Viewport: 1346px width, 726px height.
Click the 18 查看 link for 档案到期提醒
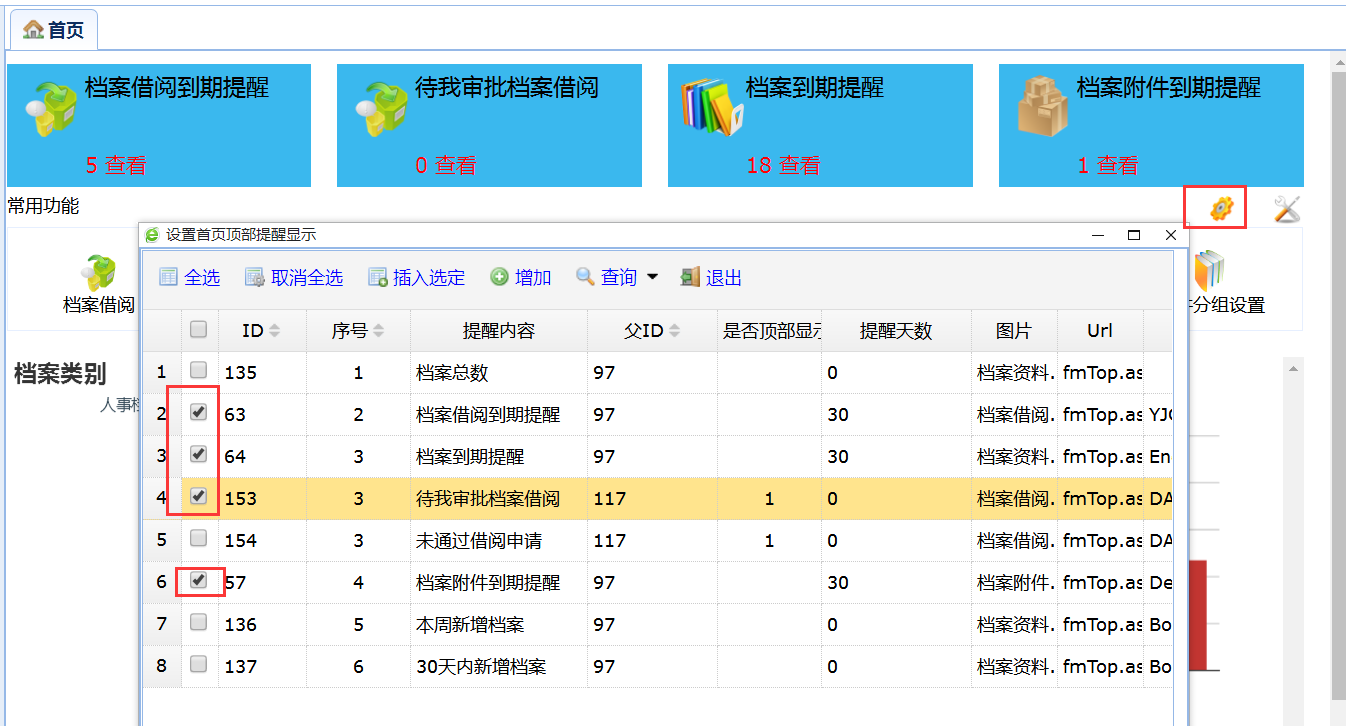pyautogui.click(x=783, y=166)
